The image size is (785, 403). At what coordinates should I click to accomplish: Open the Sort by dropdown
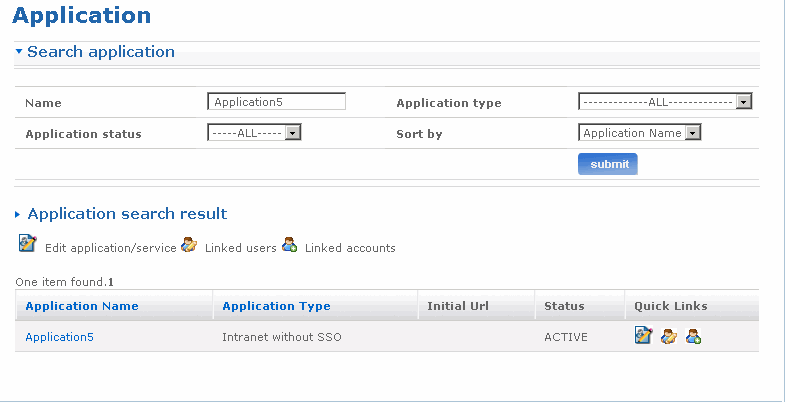tap(639, 133)
